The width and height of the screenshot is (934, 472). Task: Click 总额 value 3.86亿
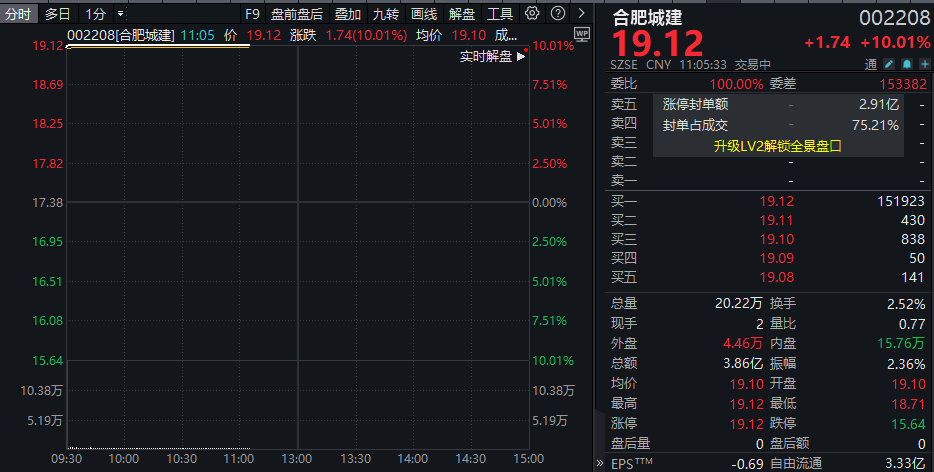coord(743,364)
